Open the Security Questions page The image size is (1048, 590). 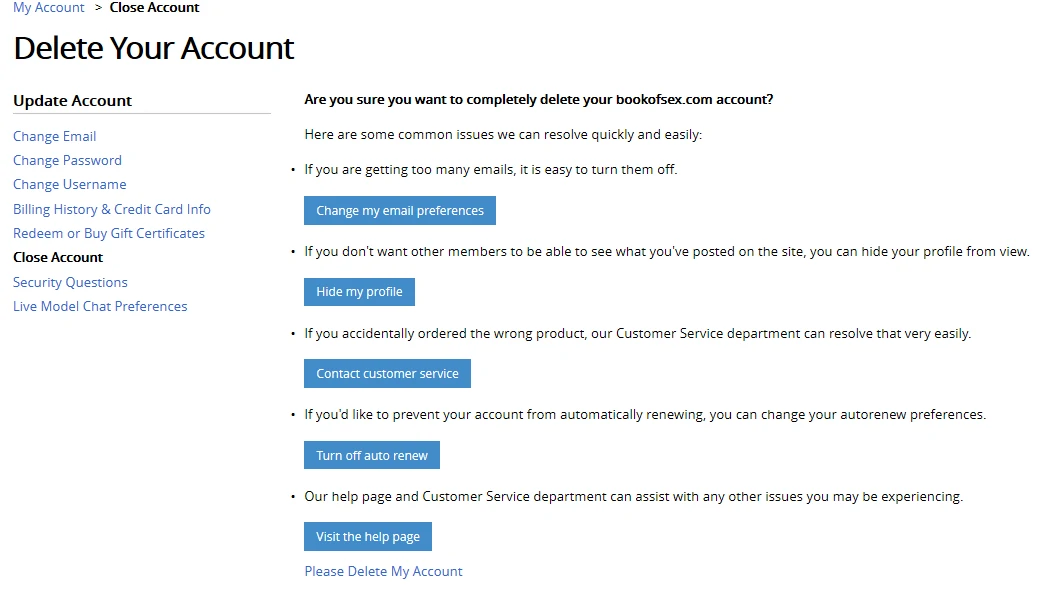point(70,282)
